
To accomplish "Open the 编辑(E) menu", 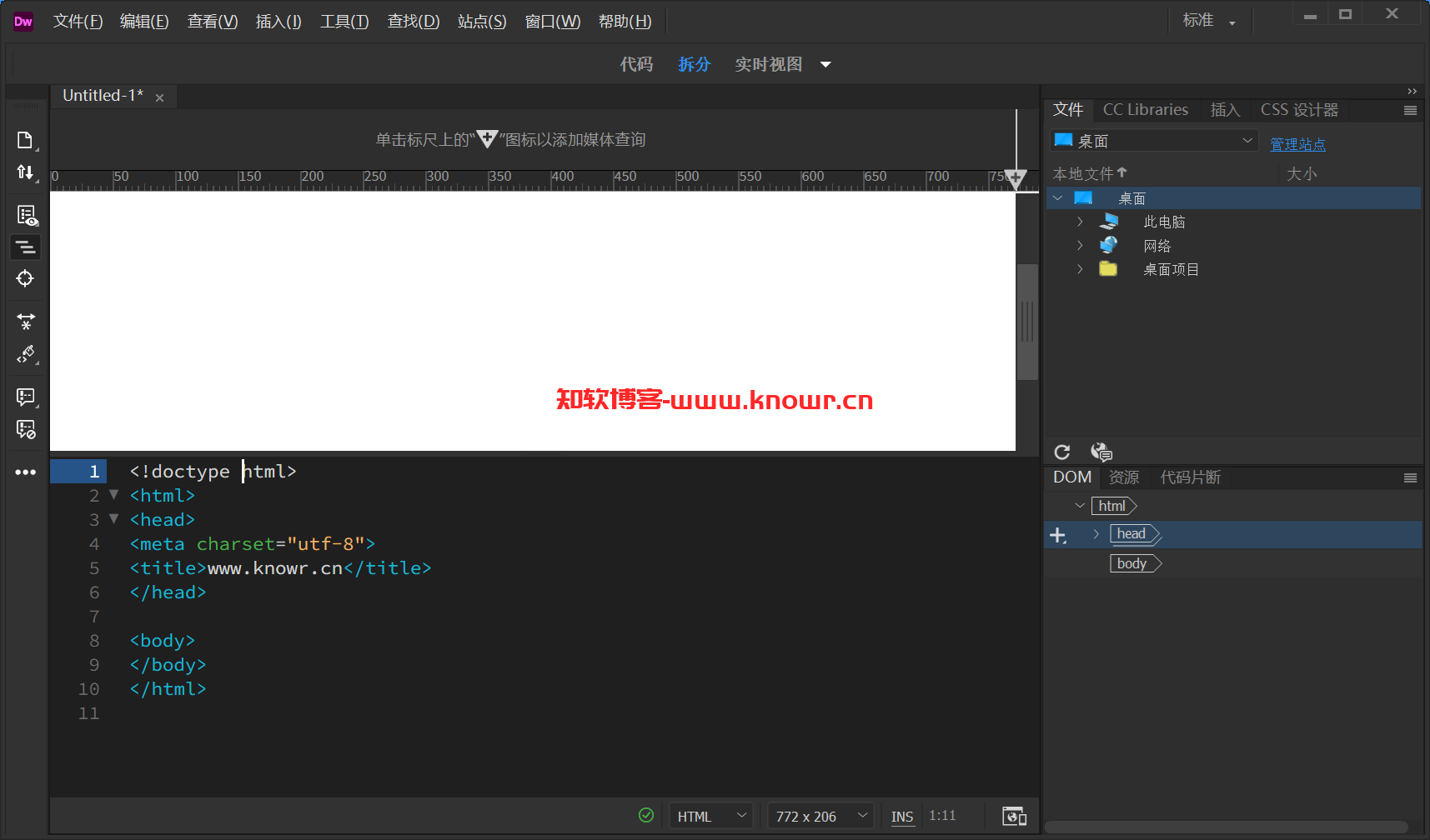I will click(x=144, y=22).
